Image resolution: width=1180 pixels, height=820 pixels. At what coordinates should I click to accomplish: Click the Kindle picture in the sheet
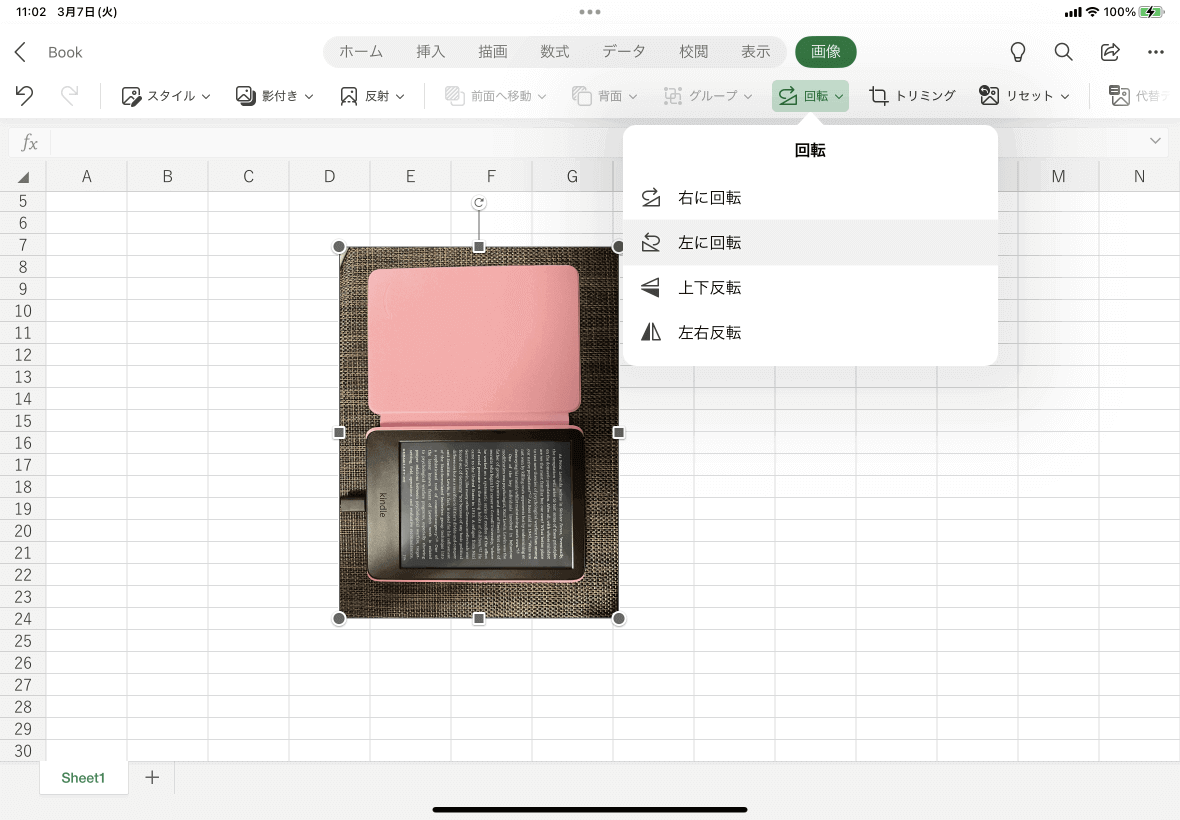click(479, 433)
